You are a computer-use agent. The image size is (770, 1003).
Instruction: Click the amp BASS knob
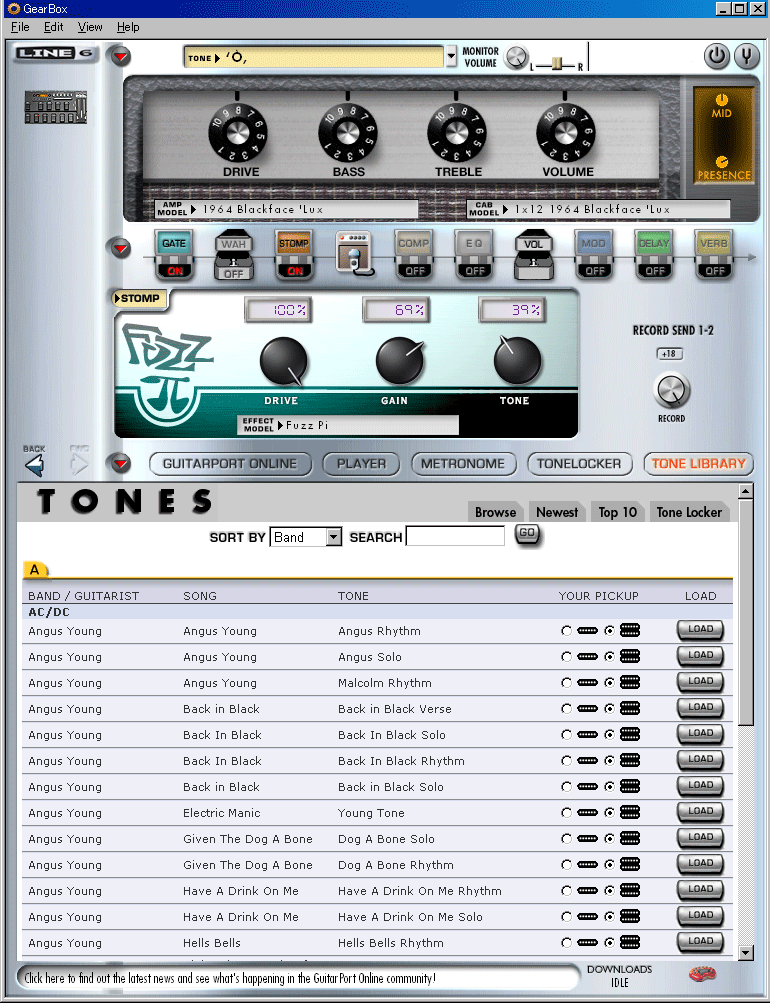[x=348, y=133]
